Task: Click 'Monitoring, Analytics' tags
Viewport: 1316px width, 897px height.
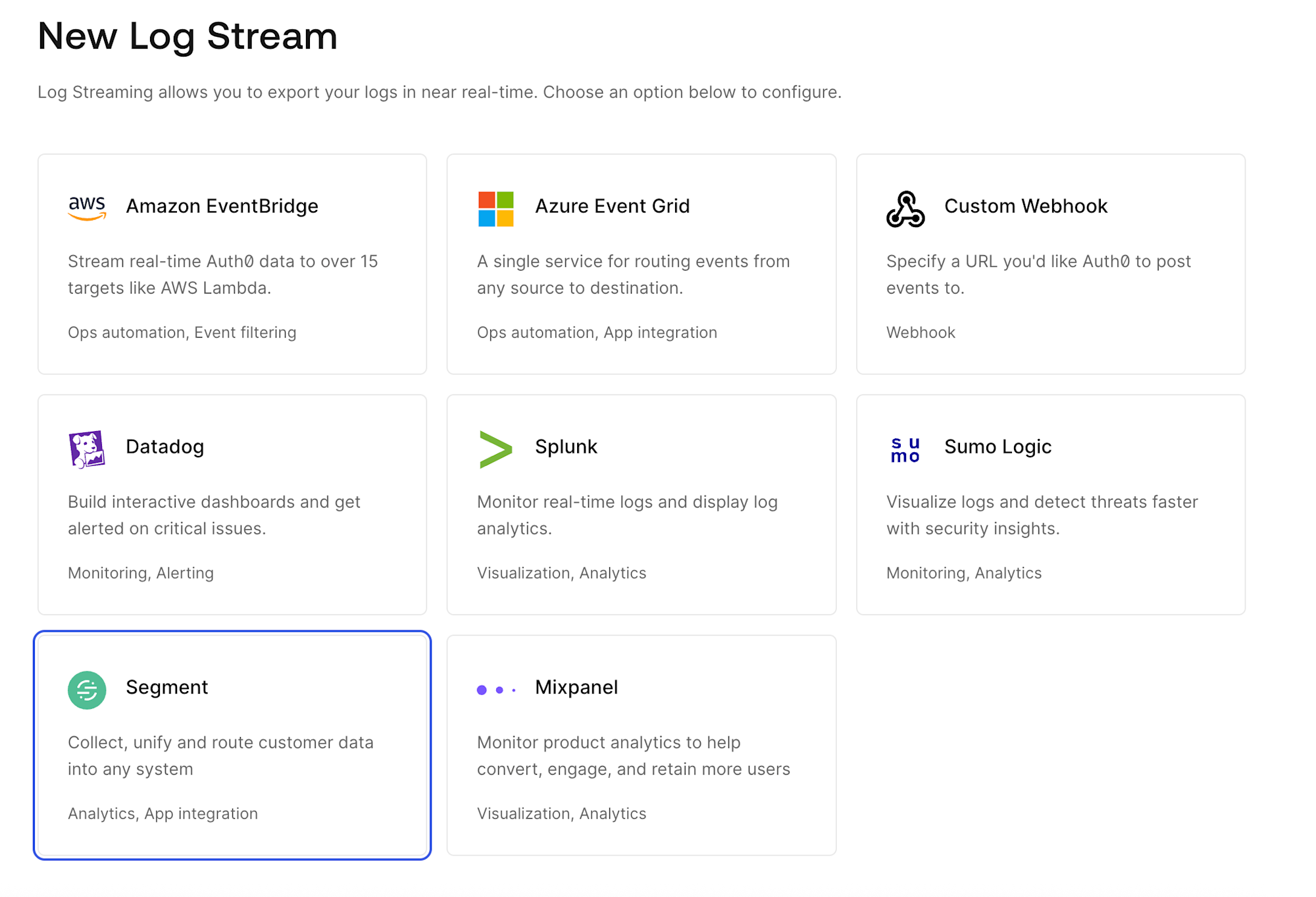Action: [x=963, y=573]
